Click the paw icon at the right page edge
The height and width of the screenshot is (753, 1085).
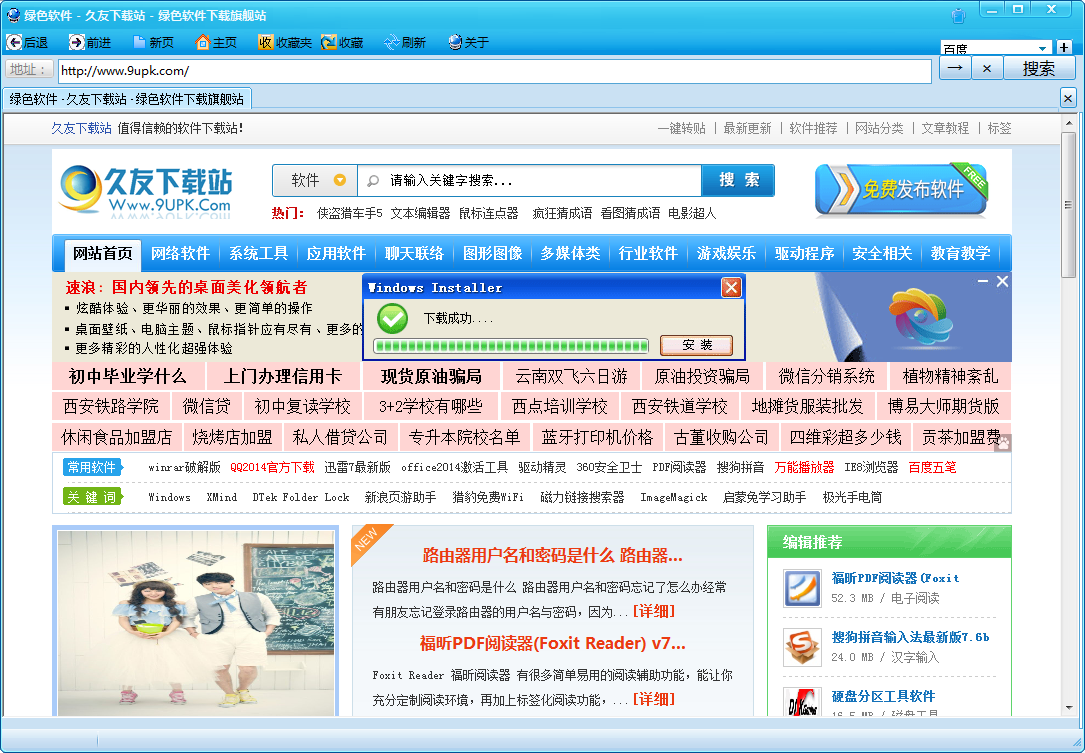pyautogui.click(x=1003, y=443)
